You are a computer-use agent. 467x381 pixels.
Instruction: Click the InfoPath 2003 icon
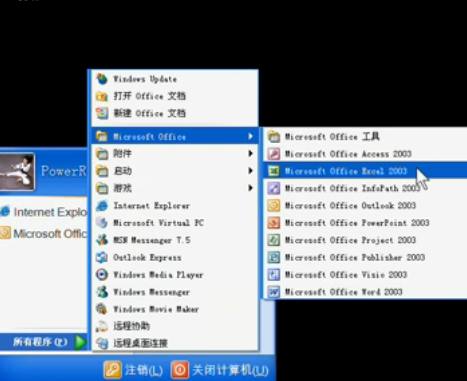point(274,188)
